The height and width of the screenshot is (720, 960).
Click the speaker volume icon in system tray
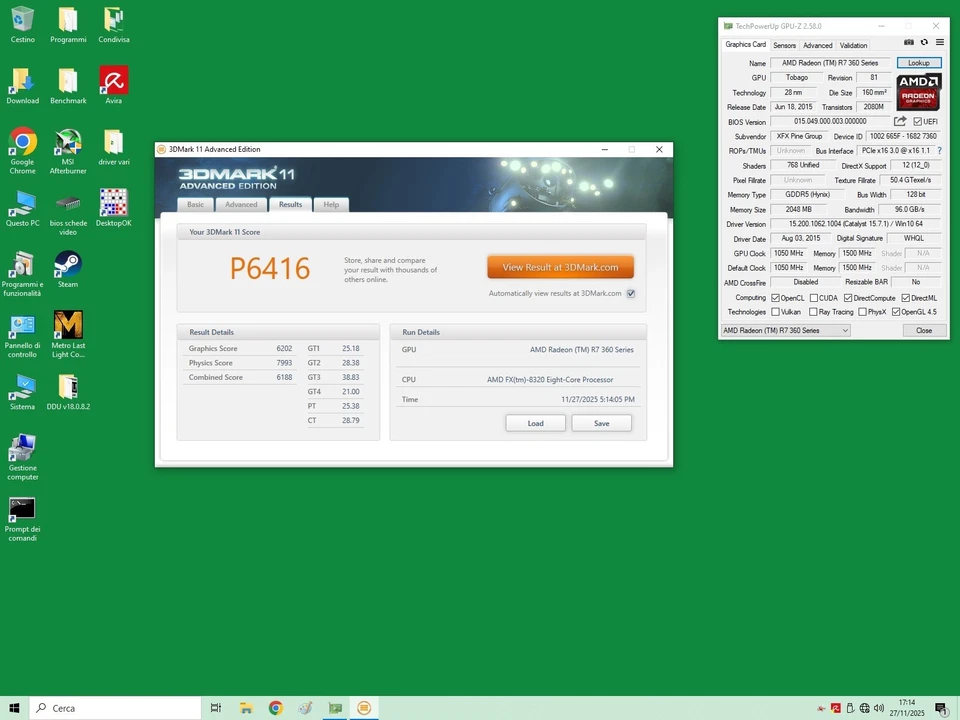[879, 708]
